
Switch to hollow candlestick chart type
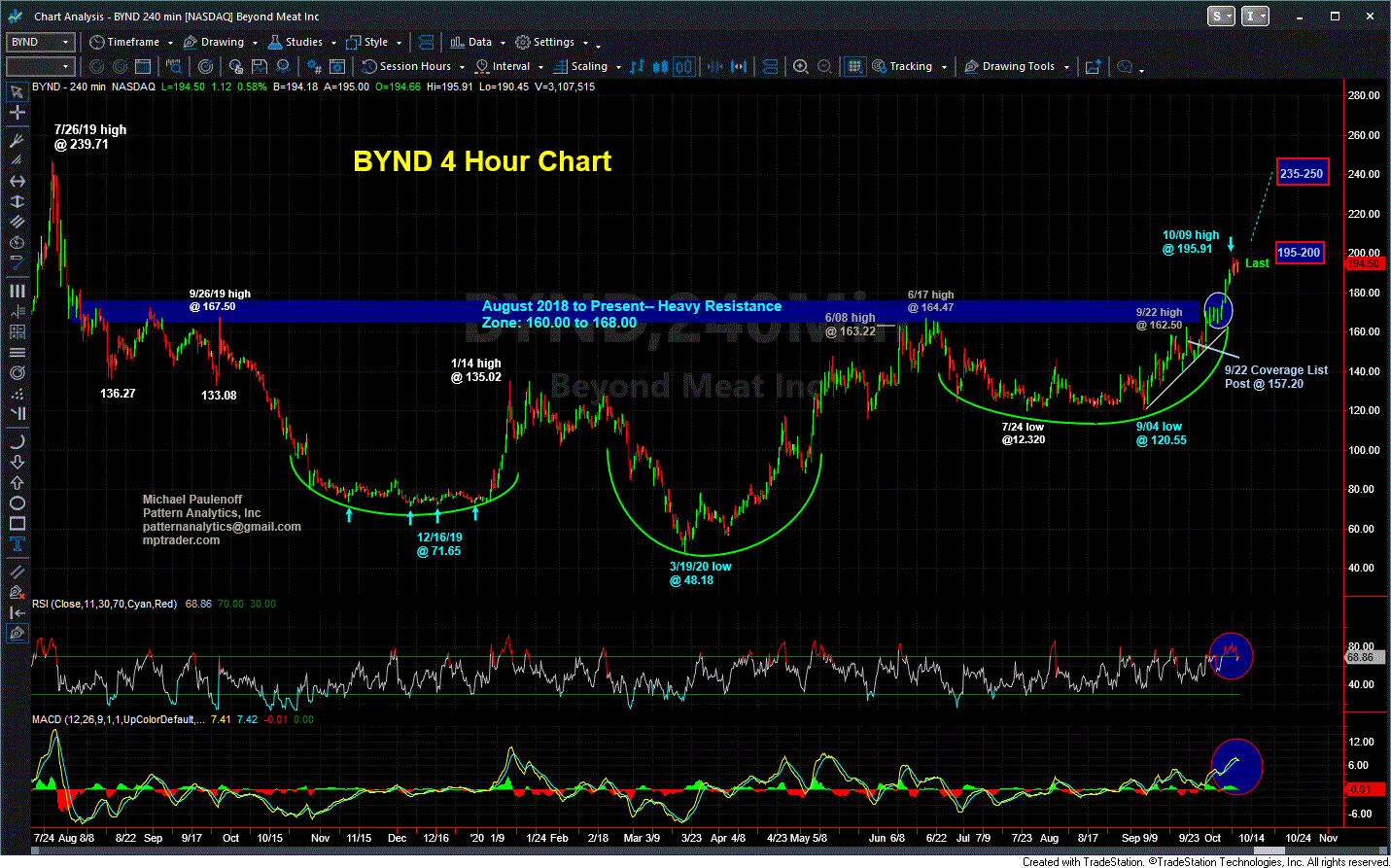[x=684, y=66]
